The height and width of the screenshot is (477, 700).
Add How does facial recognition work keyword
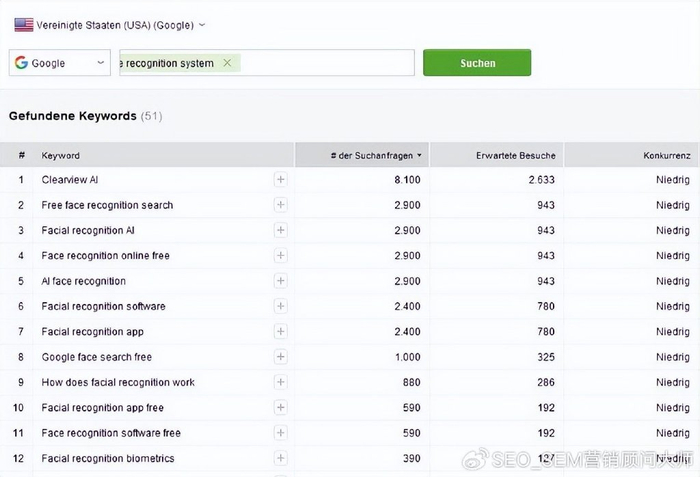coord(280,382)
